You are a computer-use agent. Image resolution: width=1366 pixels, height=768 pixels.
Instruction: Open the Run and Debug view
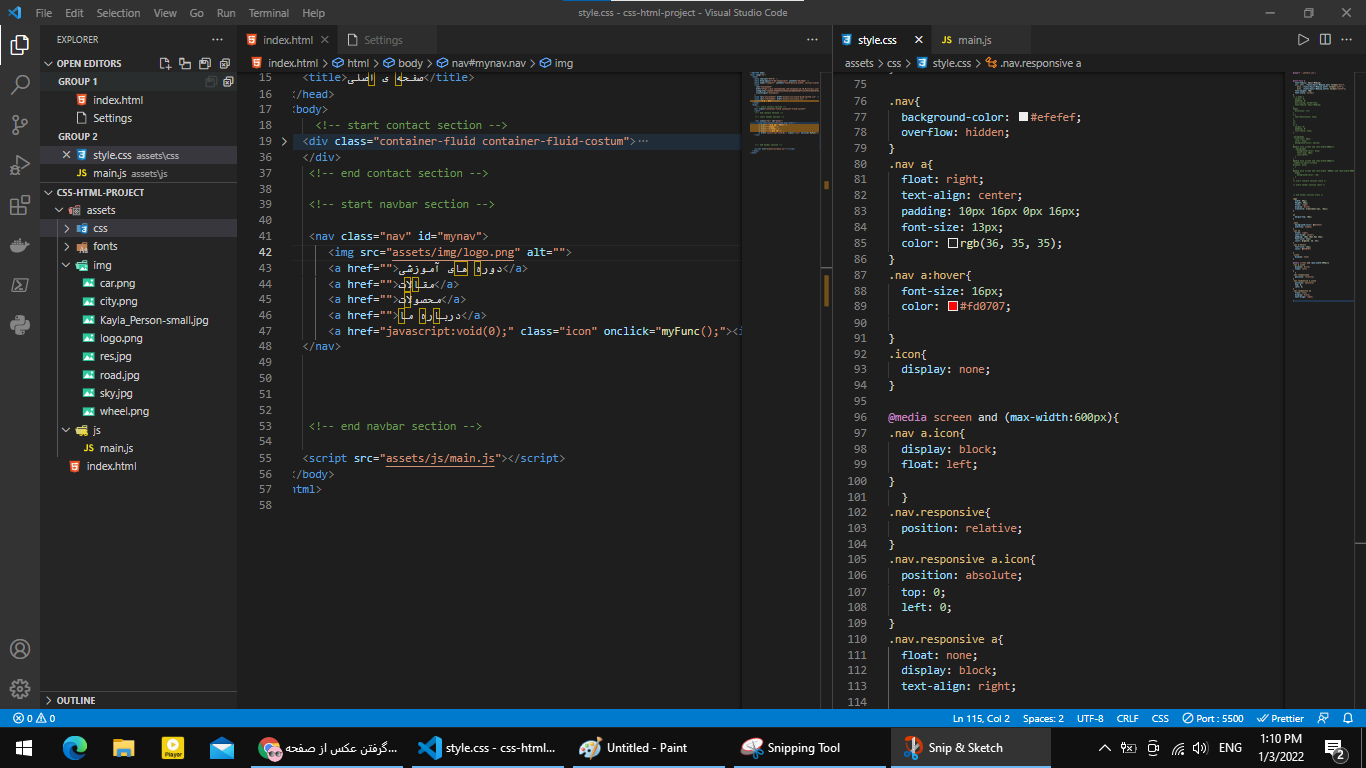(x=19, y=165)
